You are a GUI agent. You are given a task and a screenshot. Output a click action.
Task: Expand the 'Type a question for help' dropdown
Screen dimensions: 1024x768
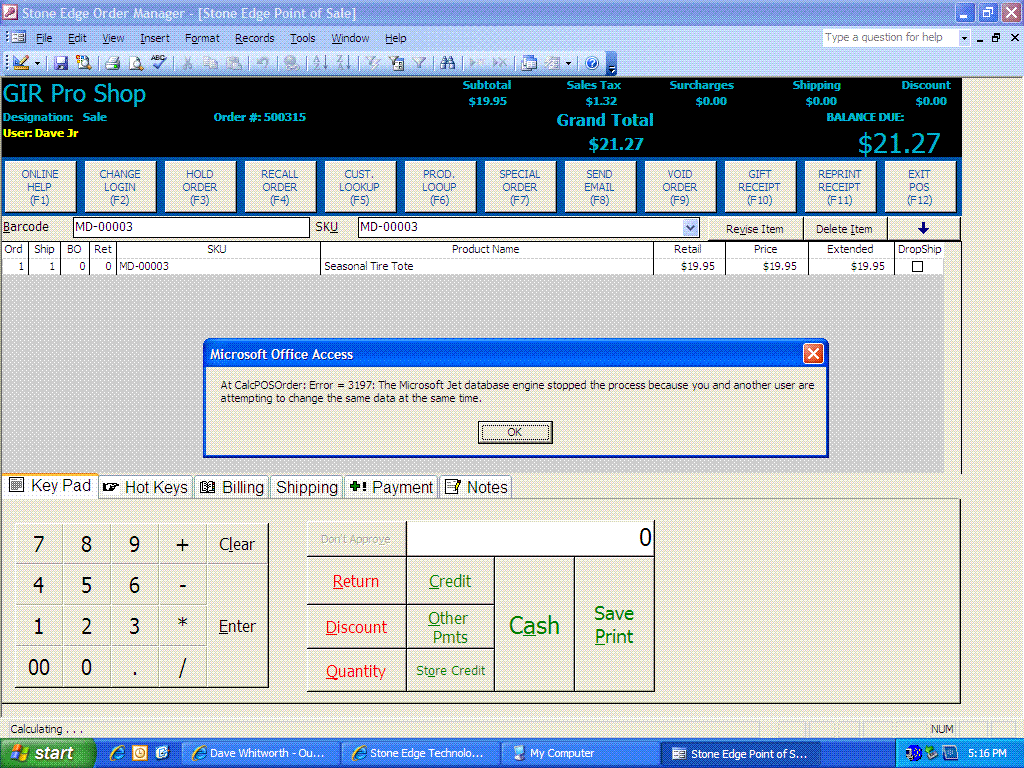(x=965, y=38)
